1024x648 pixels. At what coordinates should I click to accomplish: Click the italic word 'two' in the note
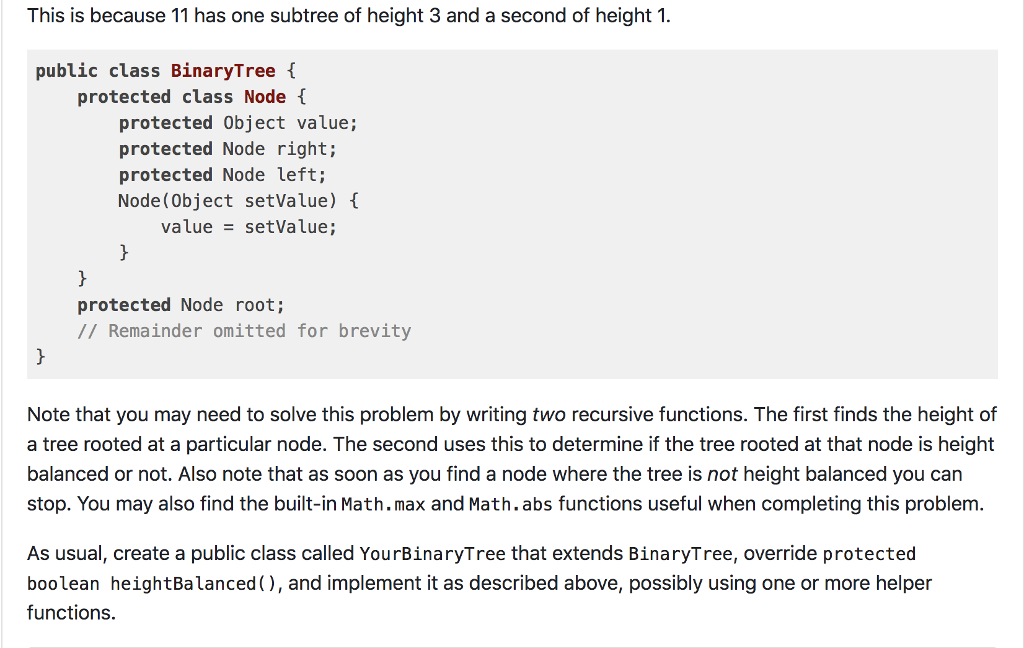(549, 414)
